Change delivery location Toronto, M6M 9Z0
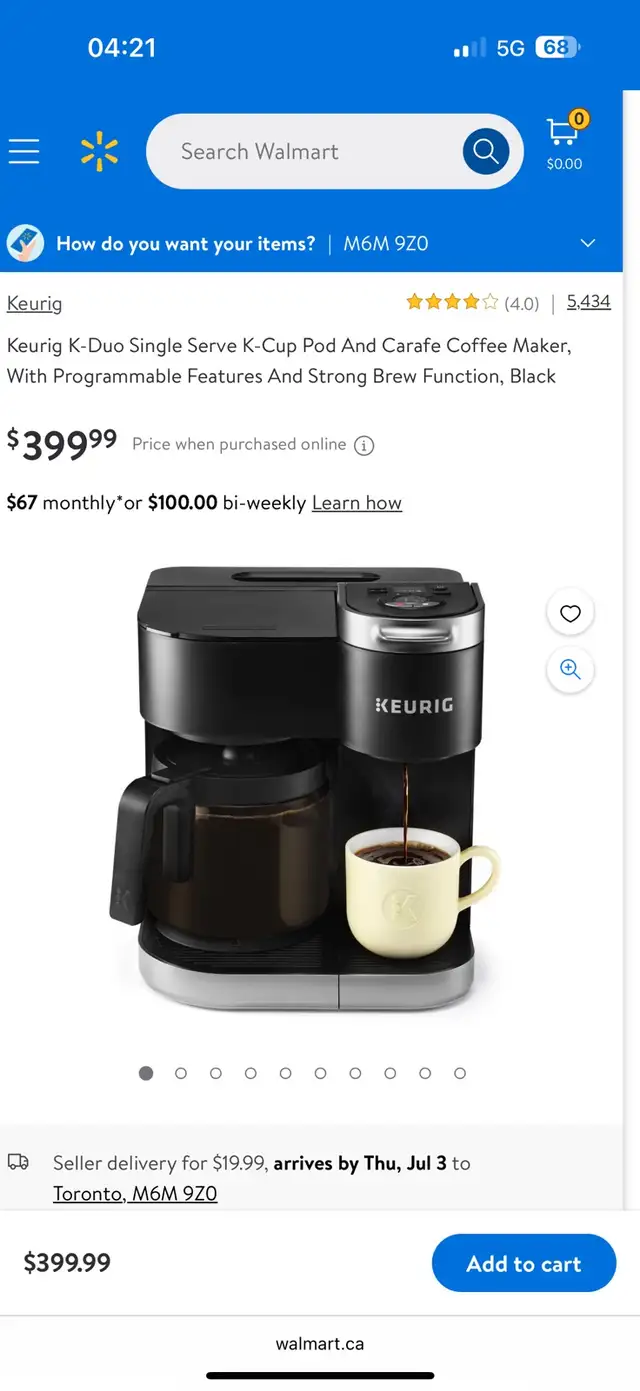Screen dimensions: 640x1391 (135, 1193)
